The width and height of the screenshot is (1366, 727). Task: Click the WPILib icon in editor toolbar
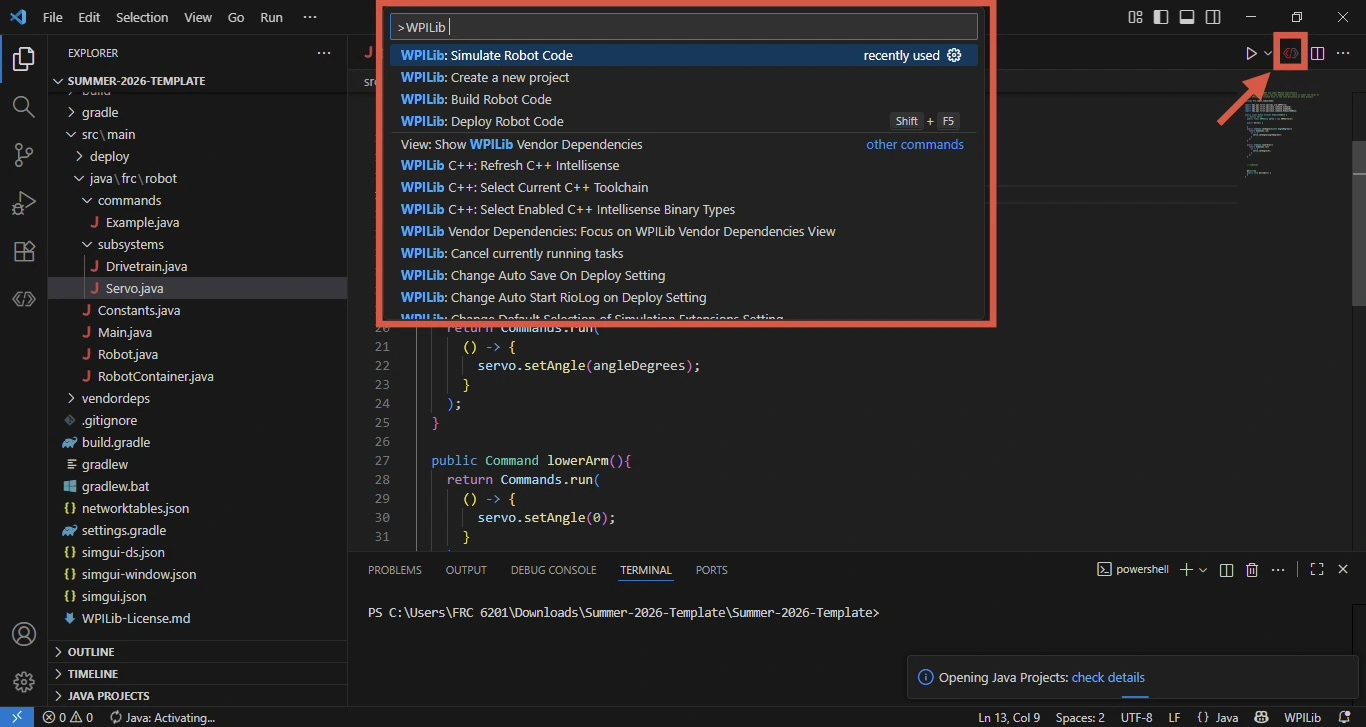(x=1291, y=53)
